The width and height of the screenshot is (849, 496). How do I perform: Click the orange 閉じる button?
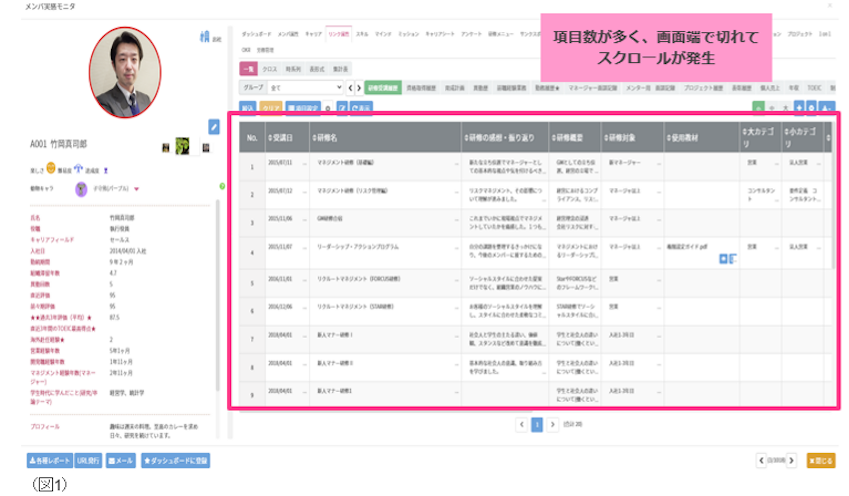pos(820,461)
